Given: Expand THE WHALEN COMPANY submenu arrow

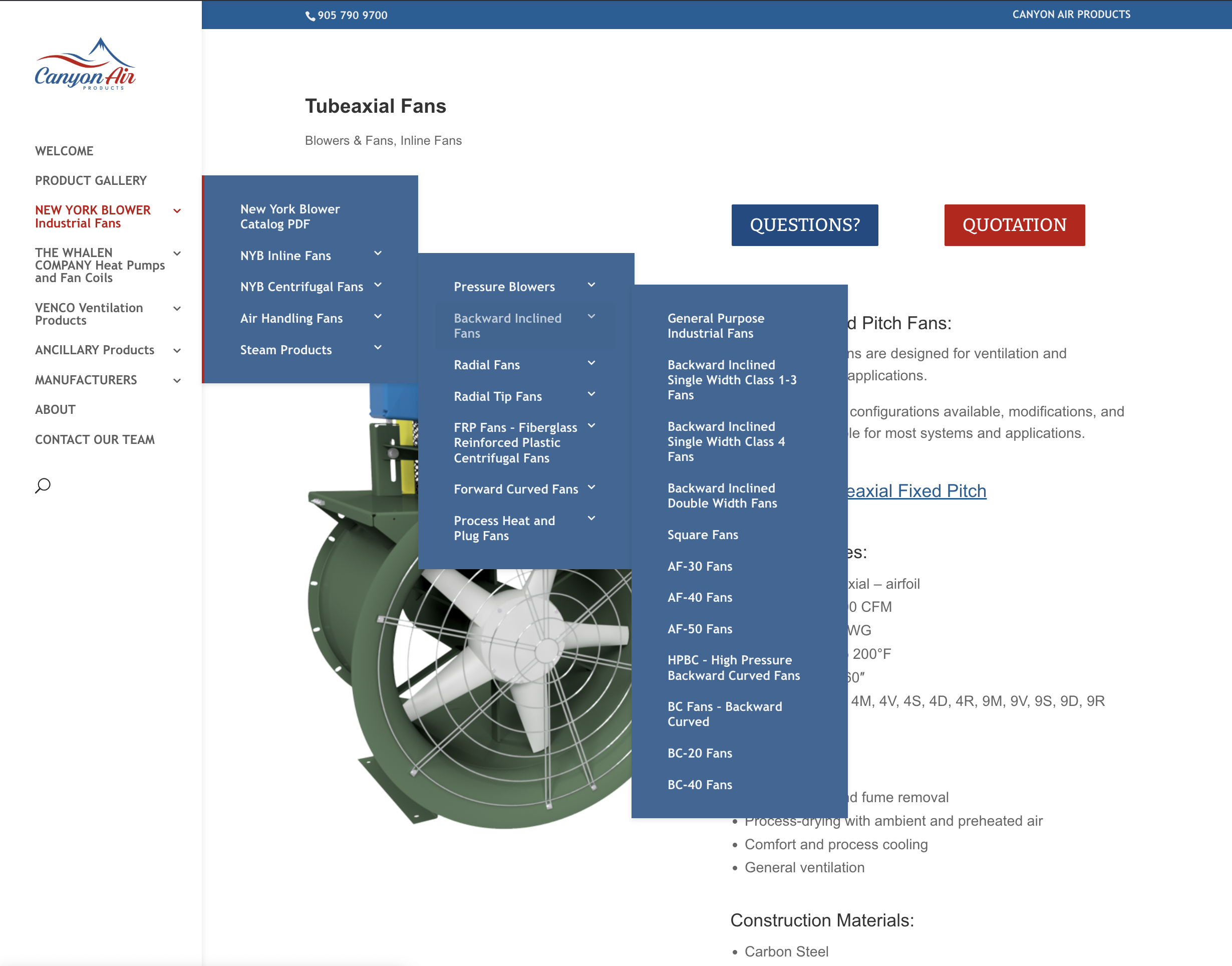Looking at the screenshot, I should tap(177, 254).
